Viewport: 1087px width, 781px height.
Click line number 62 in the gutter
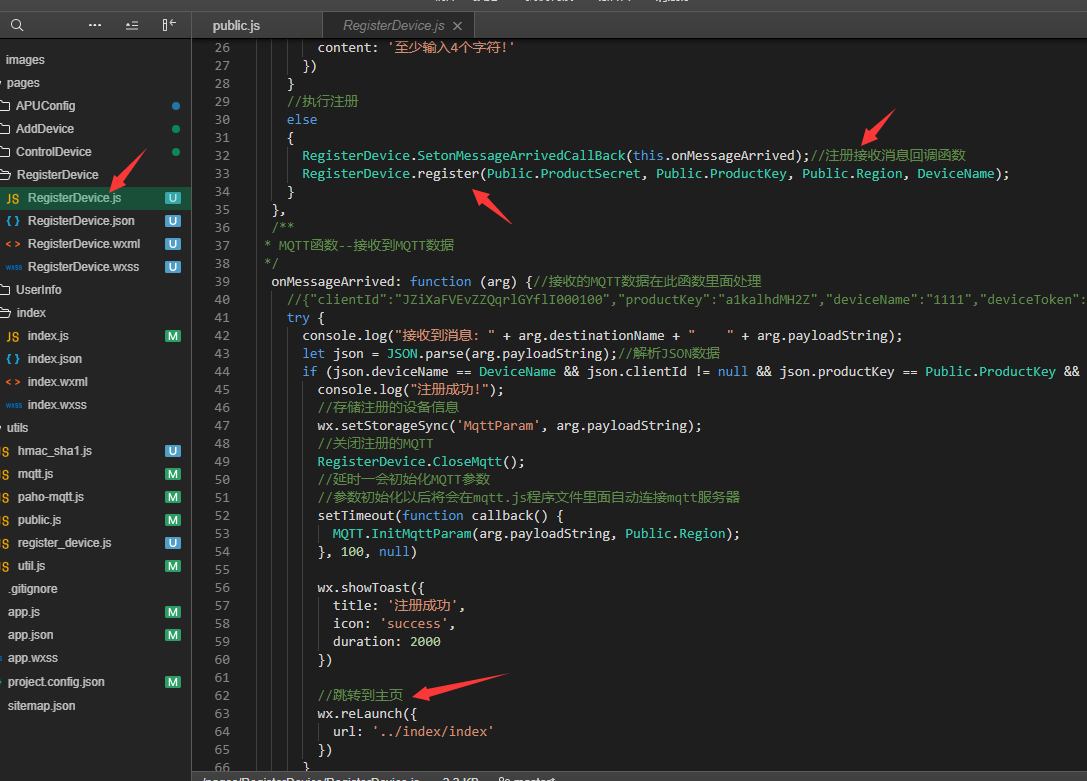222,695
